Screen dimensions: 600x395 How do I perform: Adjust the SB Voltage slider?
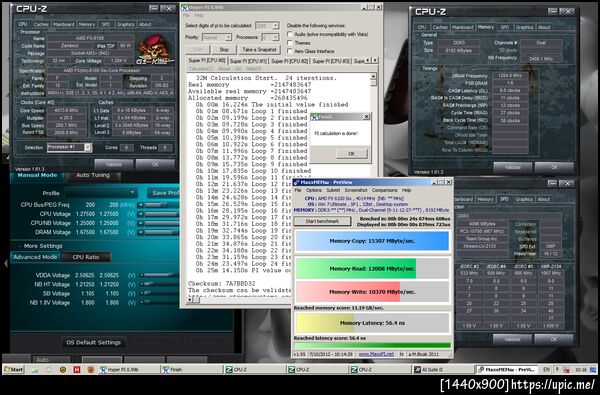[160, 294]
